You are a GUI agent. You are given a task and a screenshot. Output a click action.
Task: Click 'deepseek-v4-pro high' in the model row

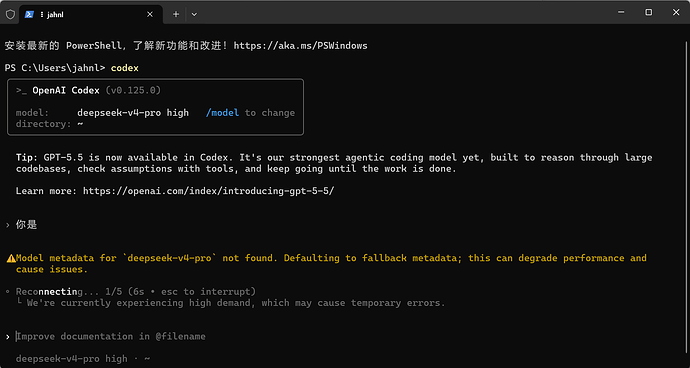pyautogui.click(x=133, y=113)
